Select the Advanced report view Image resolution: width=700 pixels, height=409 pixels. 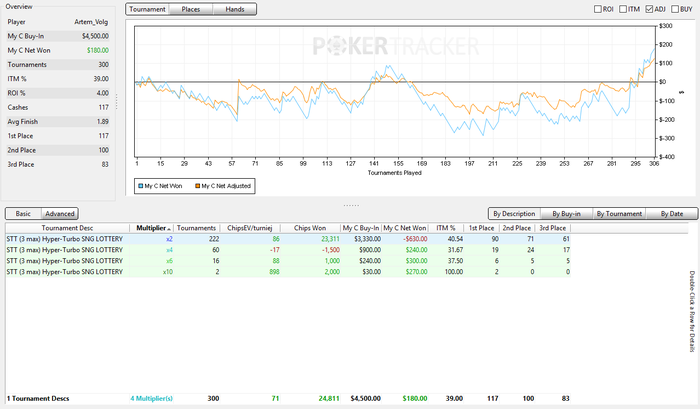59,213
